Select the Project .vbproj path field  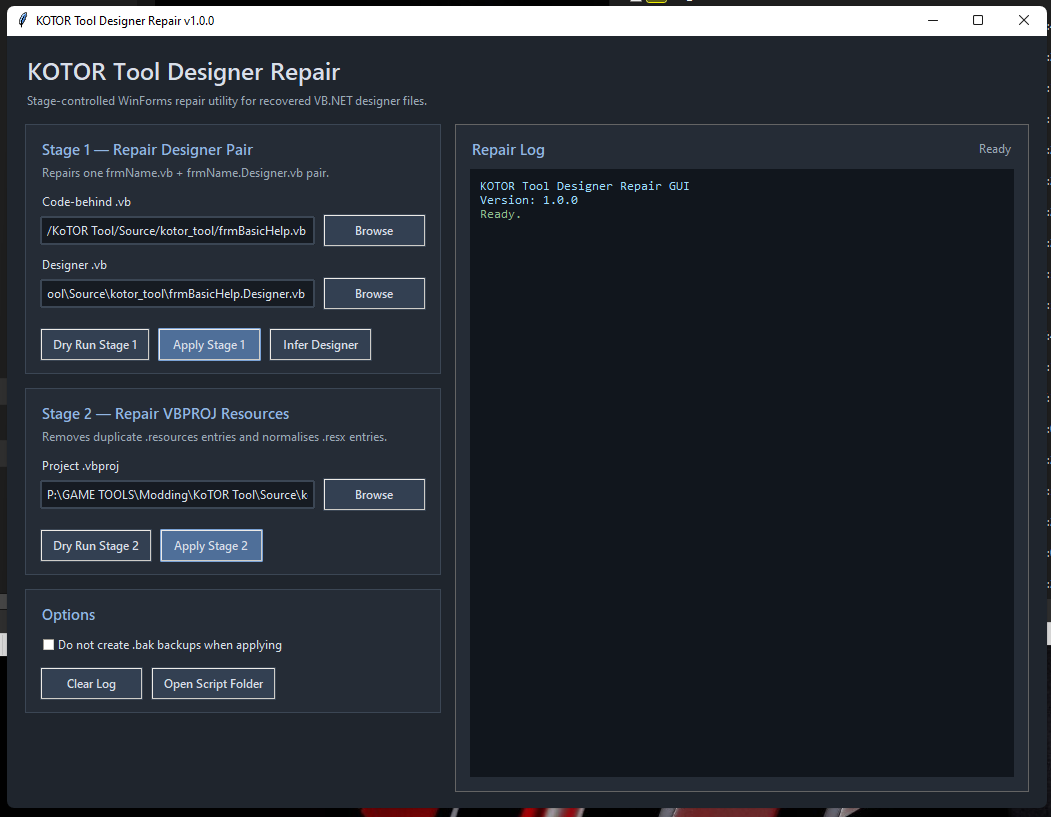178,495
